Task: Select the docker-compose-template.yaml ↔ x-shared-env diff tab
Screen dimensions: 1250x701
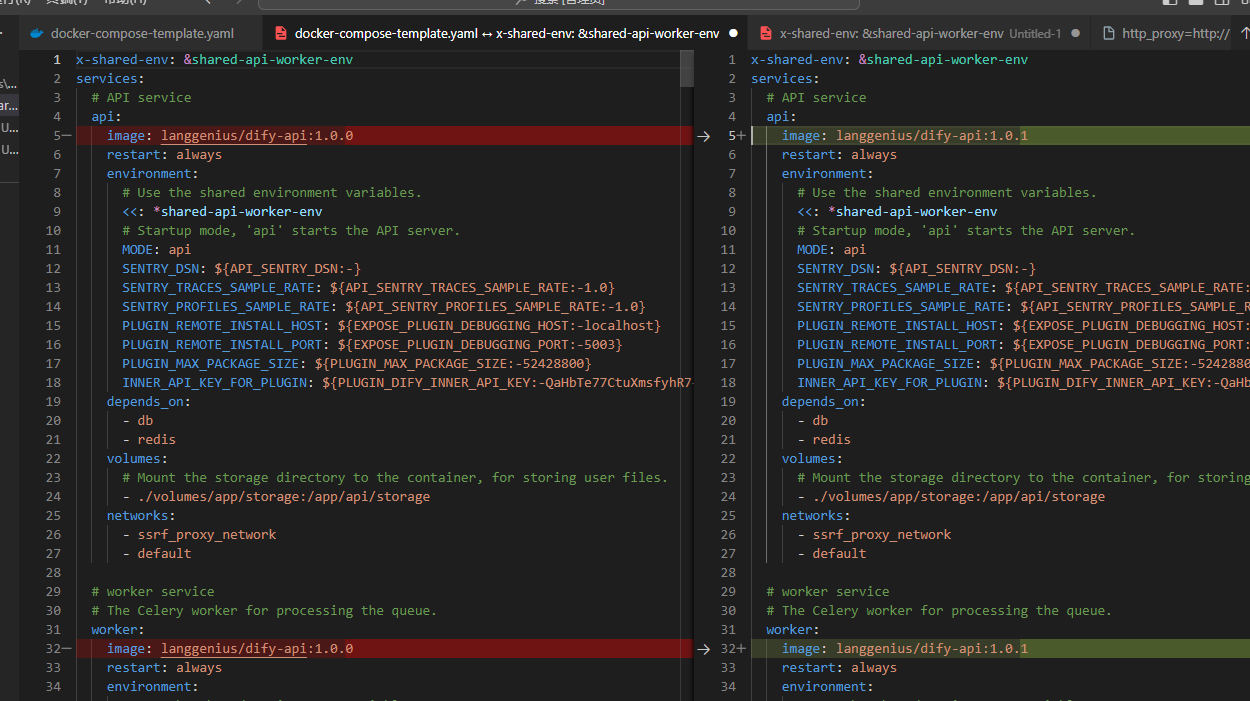Action: pyautogui.click(x=506, y=33)
